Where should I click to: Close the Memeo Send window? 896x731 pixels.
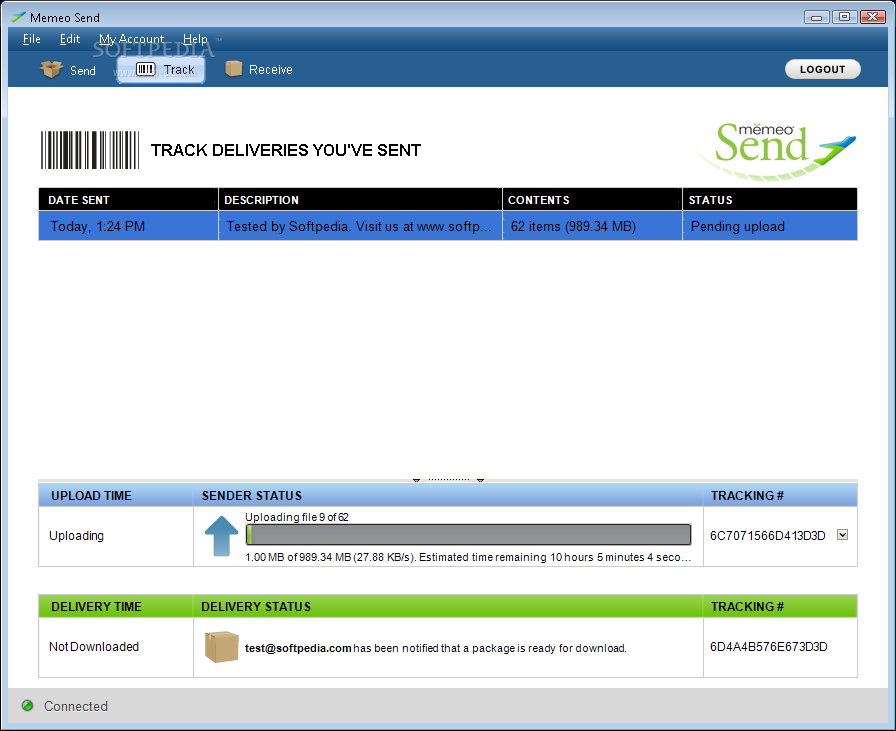coord(873,17)
